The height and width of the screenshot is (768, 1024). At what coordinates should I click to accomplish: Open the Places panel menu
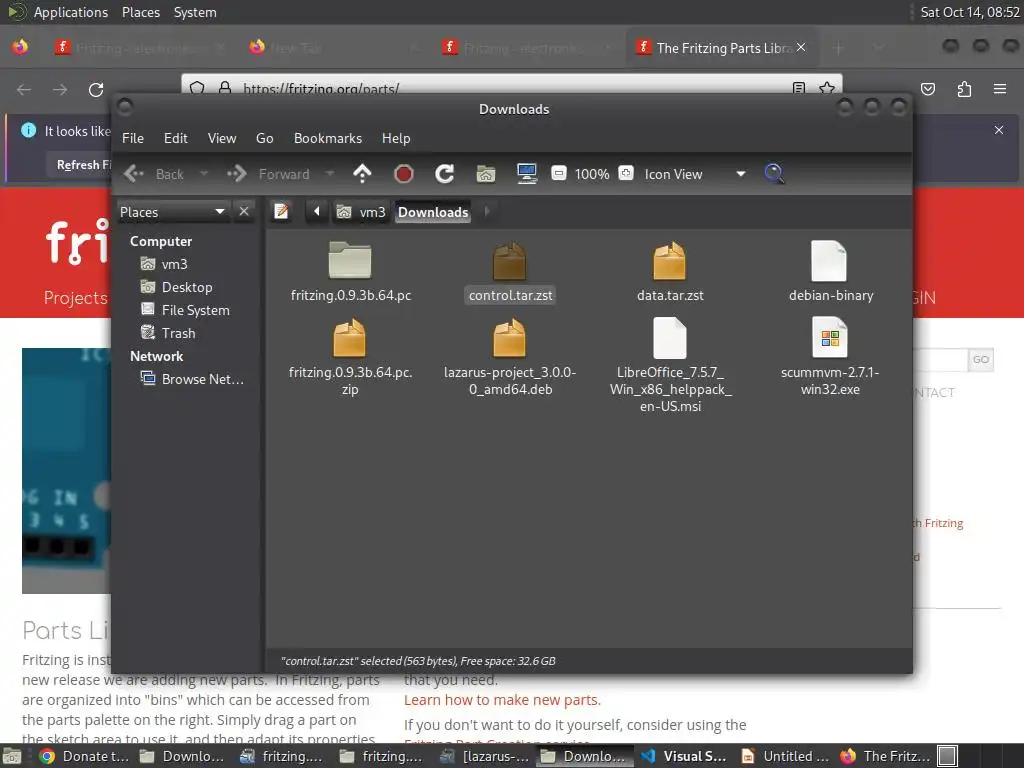[x=141, y=12]
